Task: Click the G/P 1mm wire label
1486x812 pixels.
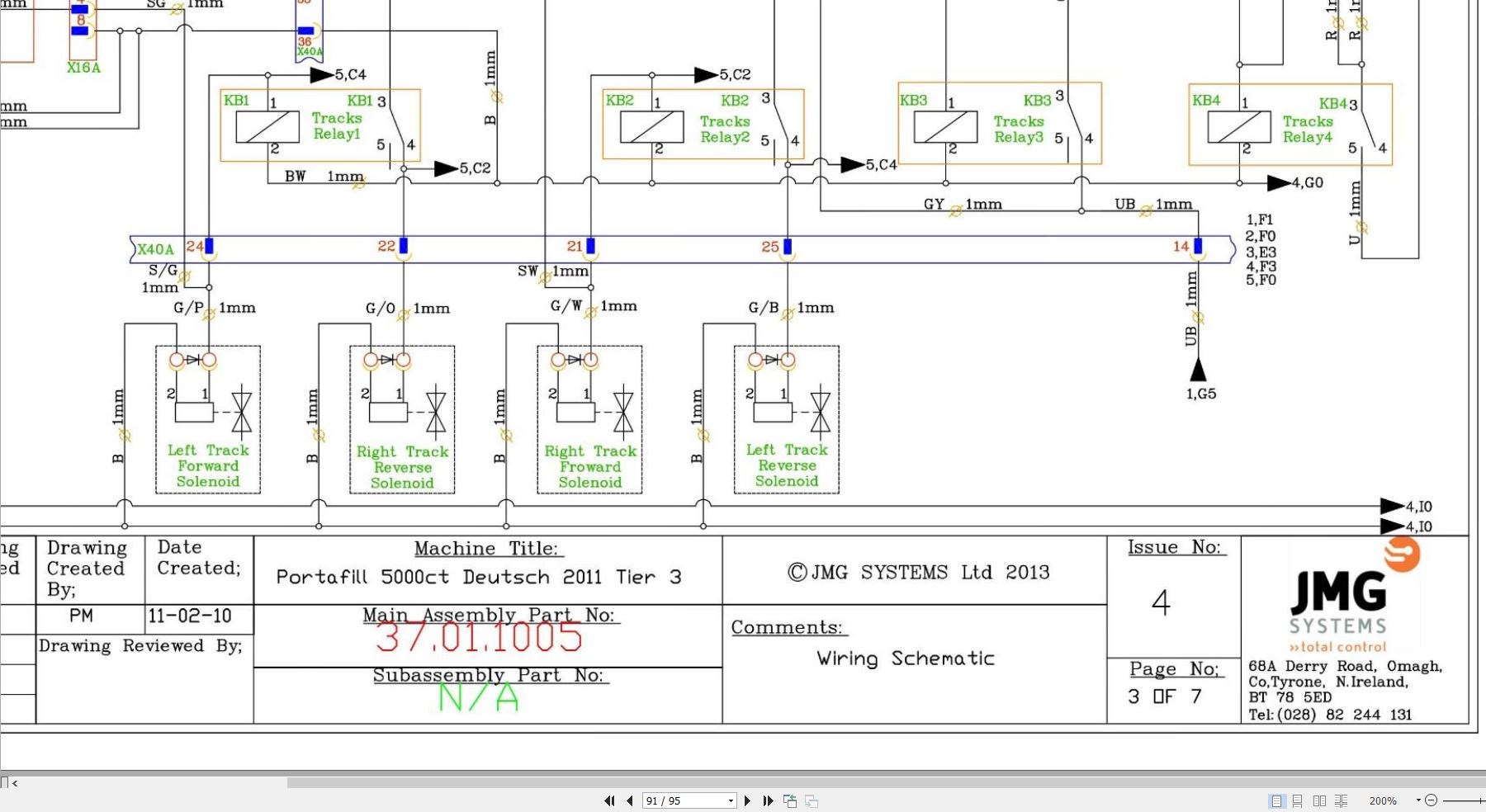Action: (x=215, y=308)
